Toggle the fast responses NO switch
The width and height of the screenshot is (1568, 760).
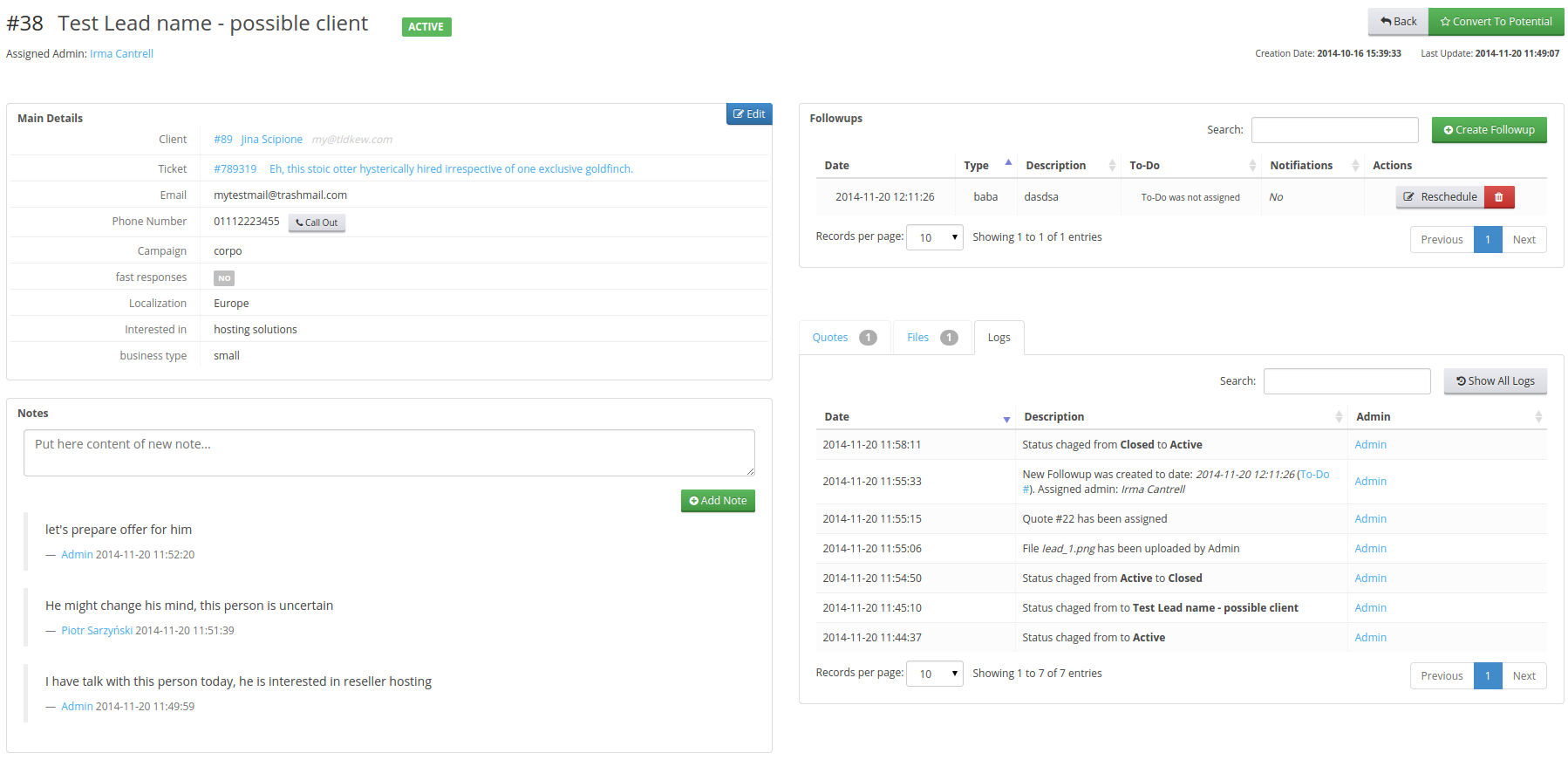coord(224,278)
